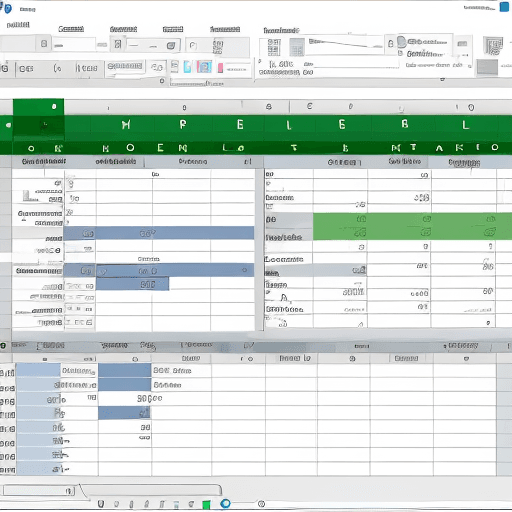Click the gray shaded table icon in the ribbon

(x=297, y=47)
